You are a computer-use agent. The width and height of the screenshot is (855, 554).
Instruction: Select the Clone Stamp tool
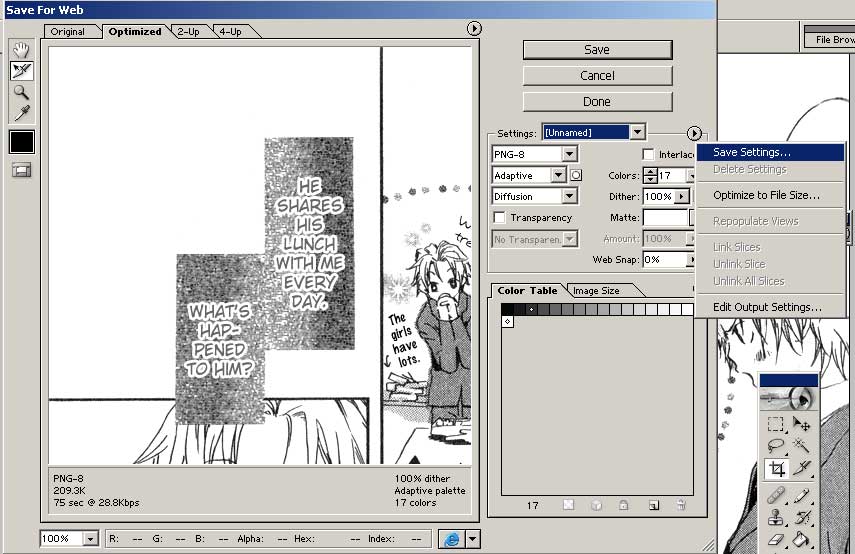pyautogui.click(x=775, y=516)
